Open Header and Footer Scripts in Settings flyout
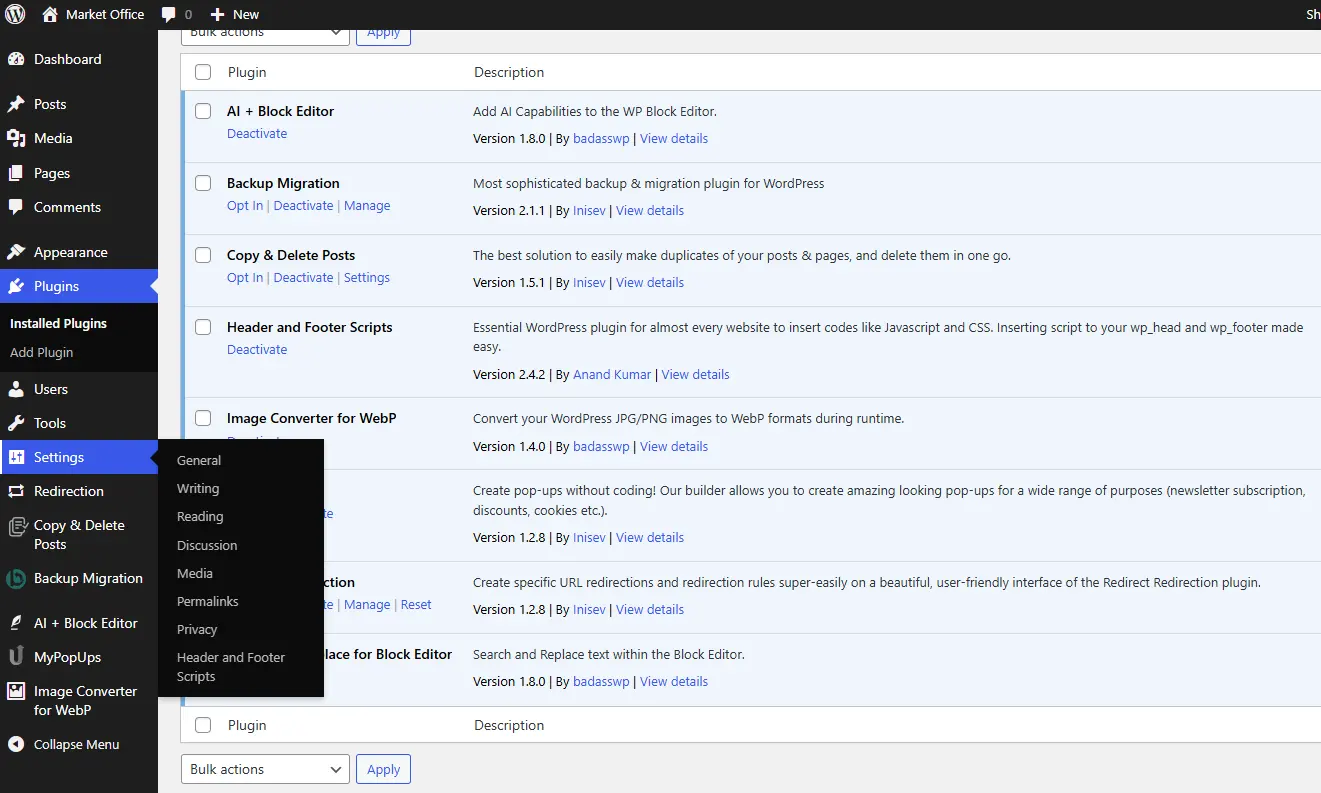The height and width of the screenshot is (793, 1321). (x=231, y=667)
